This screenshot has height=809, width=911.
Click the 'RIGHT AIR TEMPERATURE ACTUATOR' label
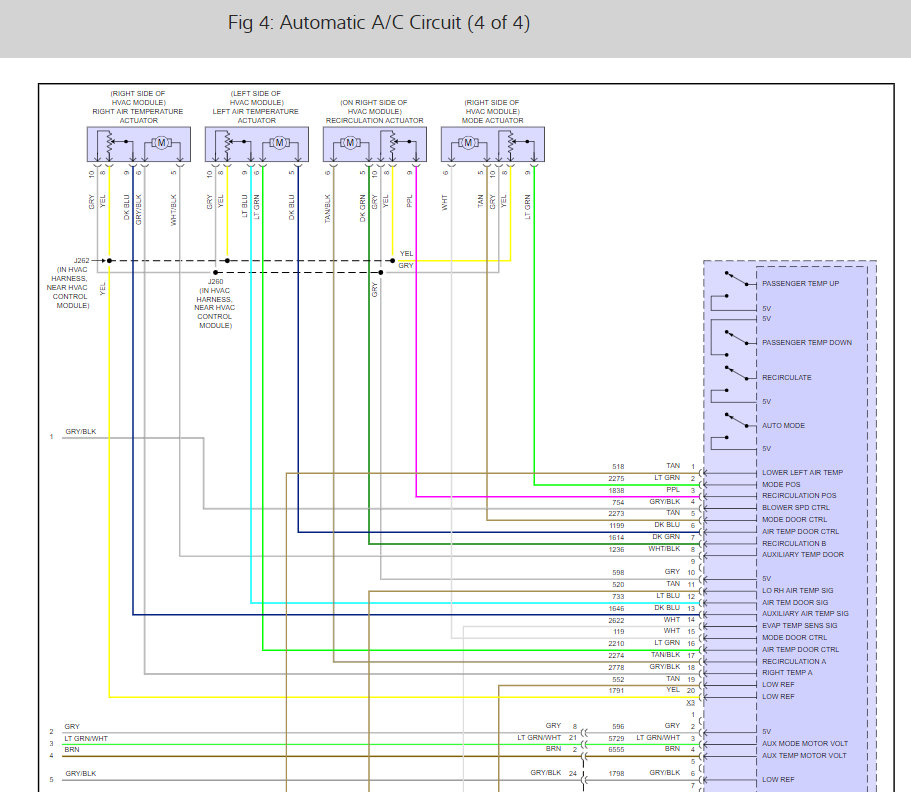click(x=138, y=116)
